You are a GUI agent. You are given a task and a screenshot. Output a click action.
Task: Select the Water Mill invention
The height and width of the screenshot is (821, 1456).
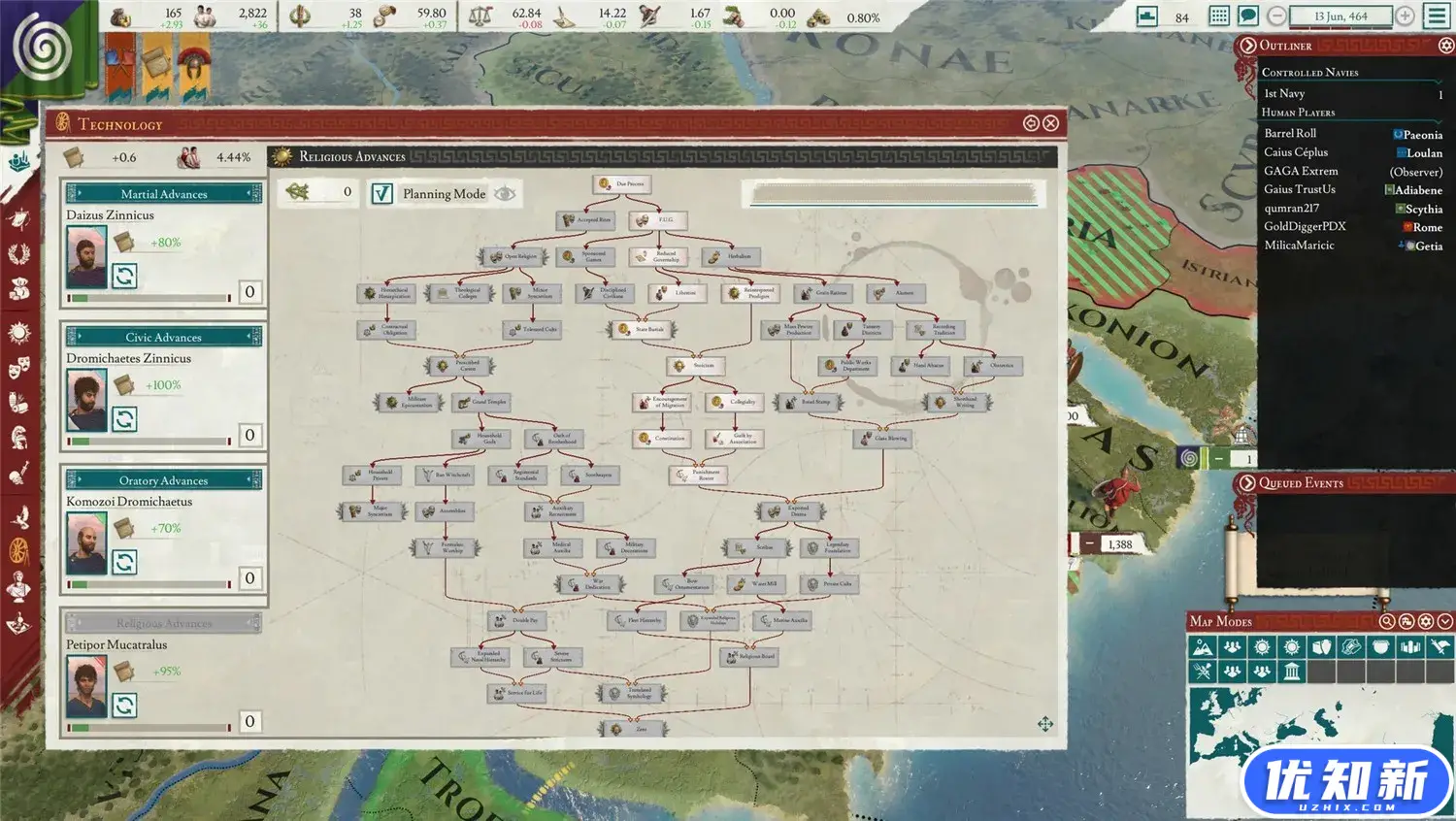click(756, 584)
